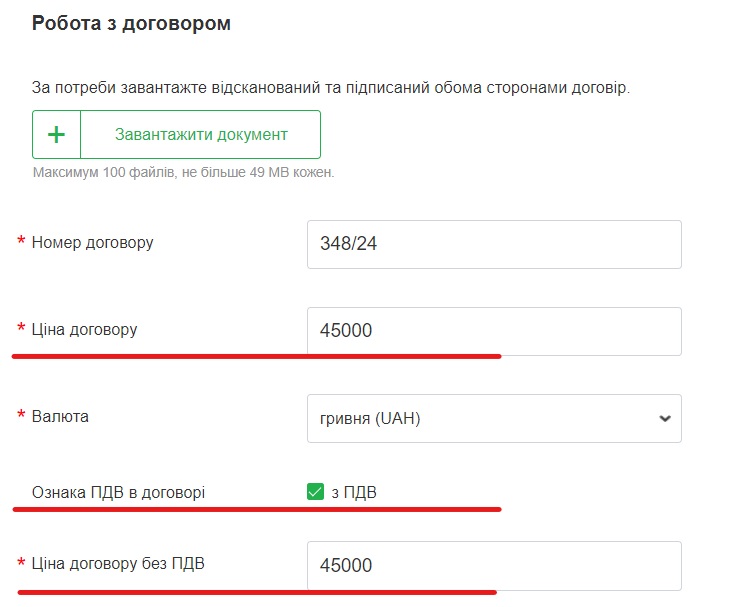Click the "Ціна договору" value field
This screenshot has width=746, height=607.
pos(494,331)
